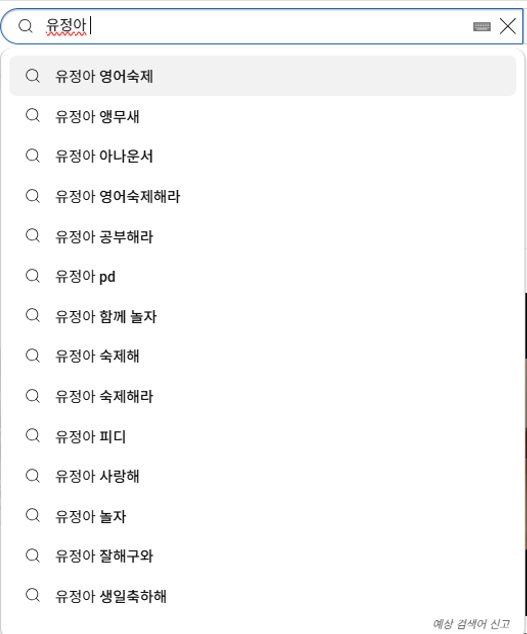Click the magnifier icon inside search field
Screen dimensions: 527x634
pyautogui.click(x=25, y=26)
